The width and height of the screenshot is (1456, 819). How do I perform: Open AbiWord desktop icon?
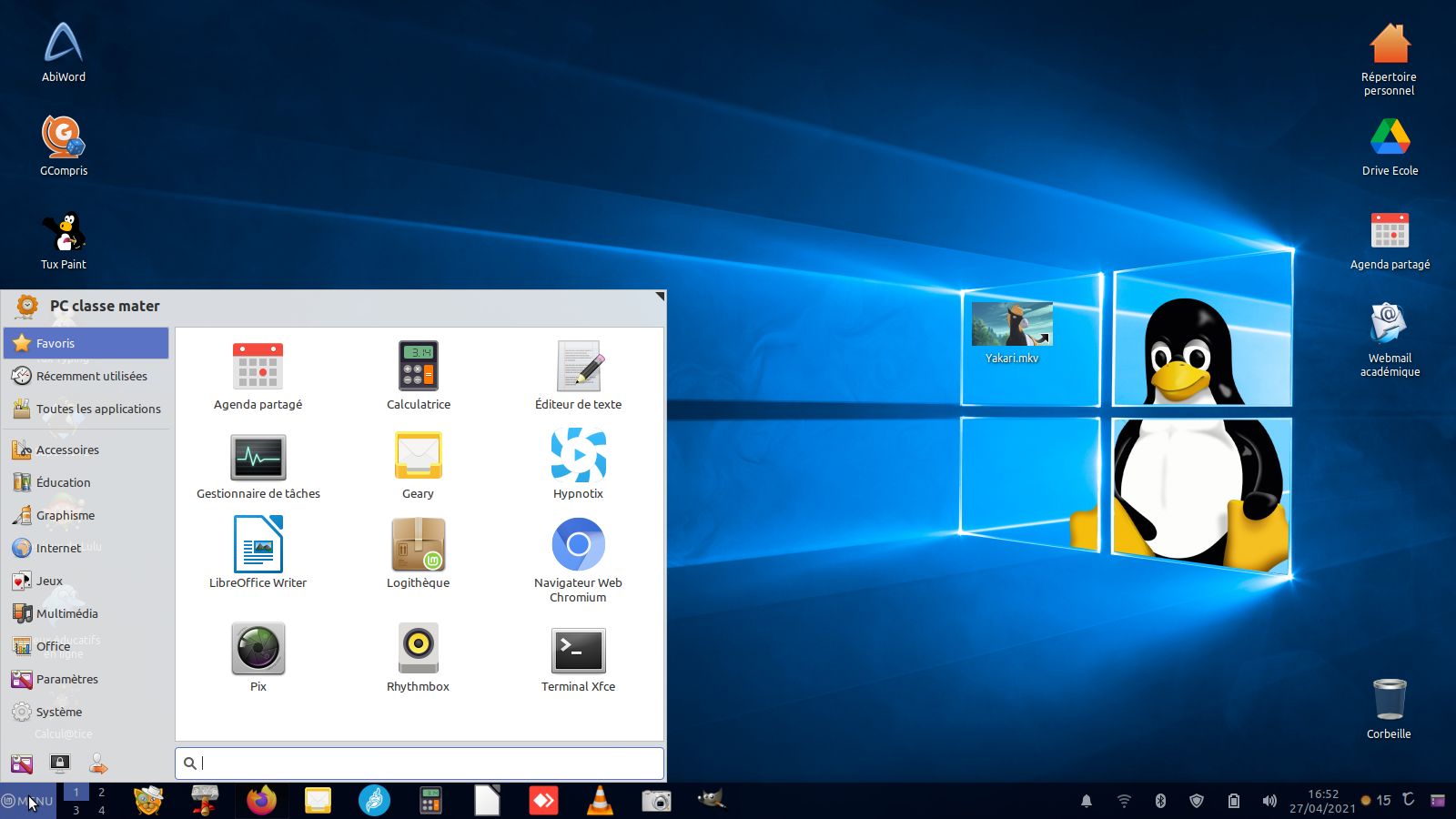[64, 53]
